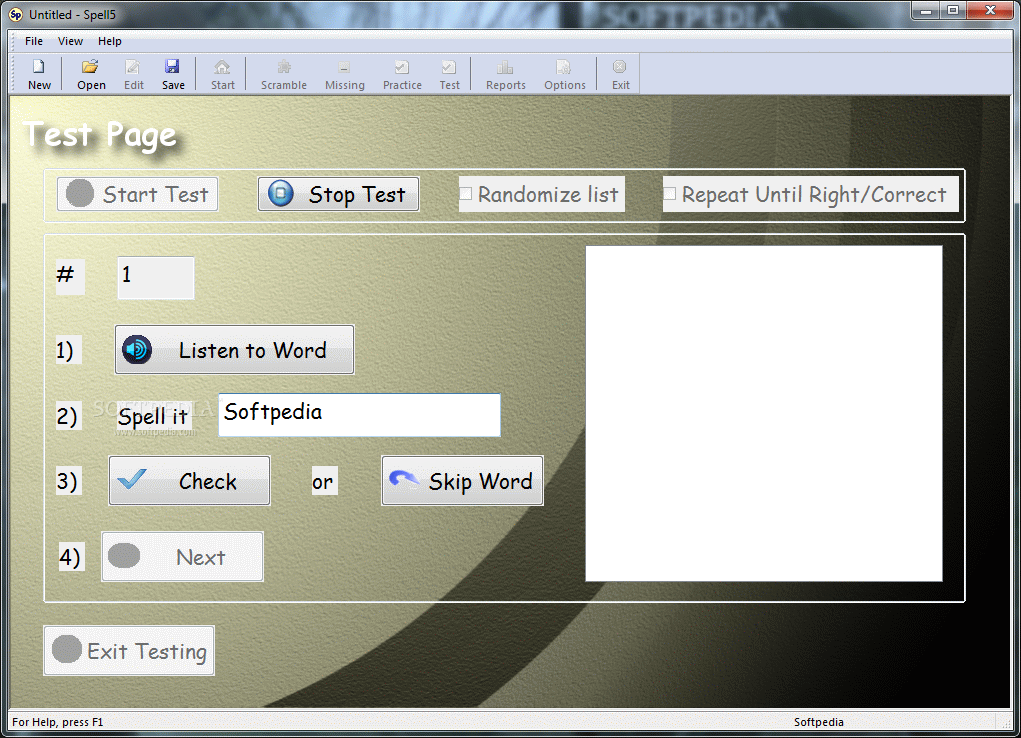The width and height of the screenshot is (1021, 738).
Task: Click the Test toolbar icon
Action: coord(449,74)
